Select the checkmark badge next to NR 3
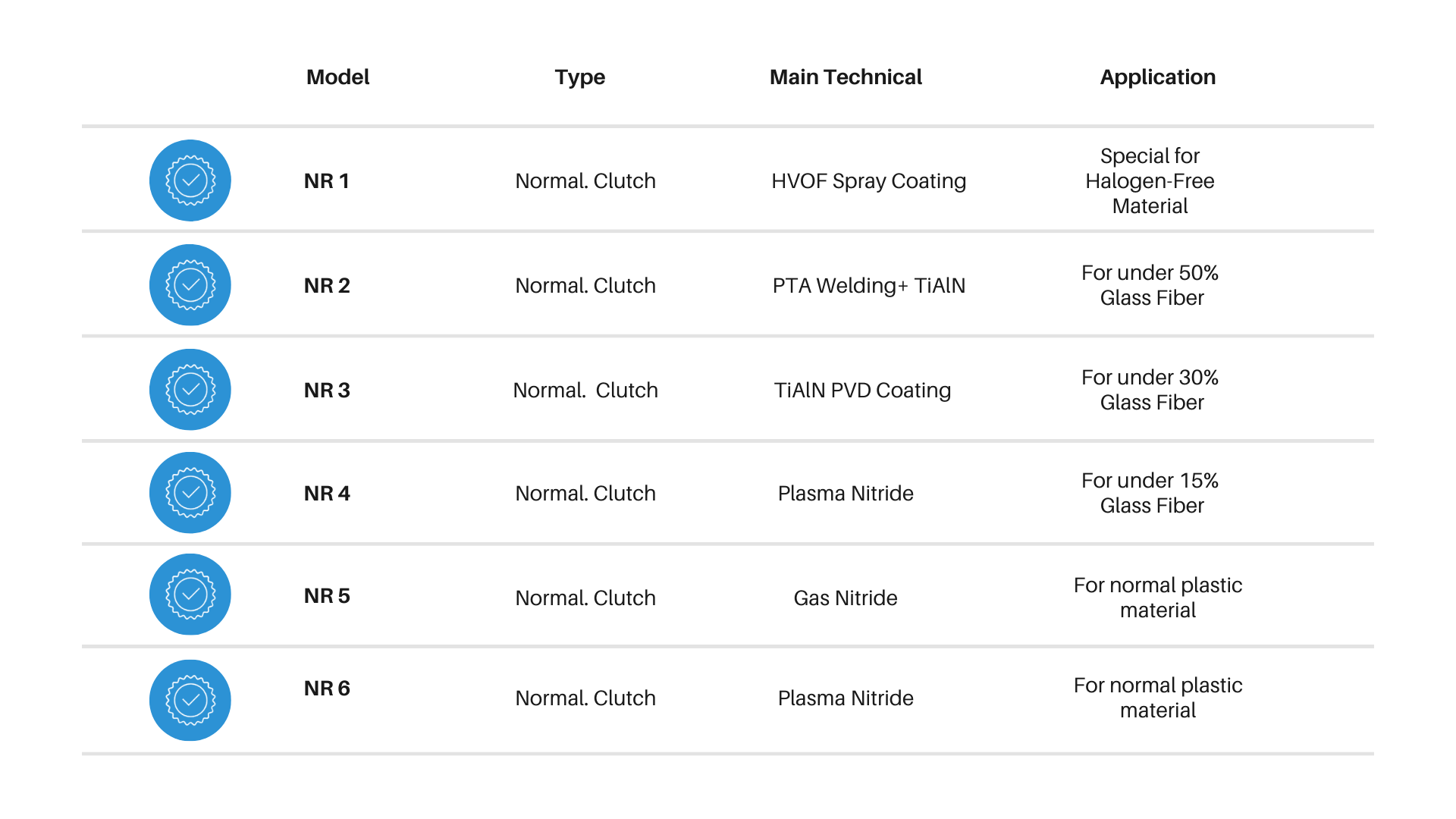 [x=190, y=390]
